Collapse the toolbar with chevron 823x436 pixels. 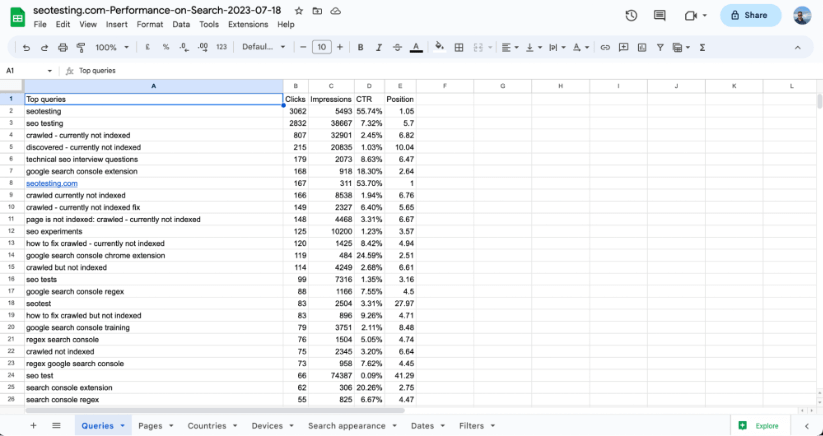(797, 47)
